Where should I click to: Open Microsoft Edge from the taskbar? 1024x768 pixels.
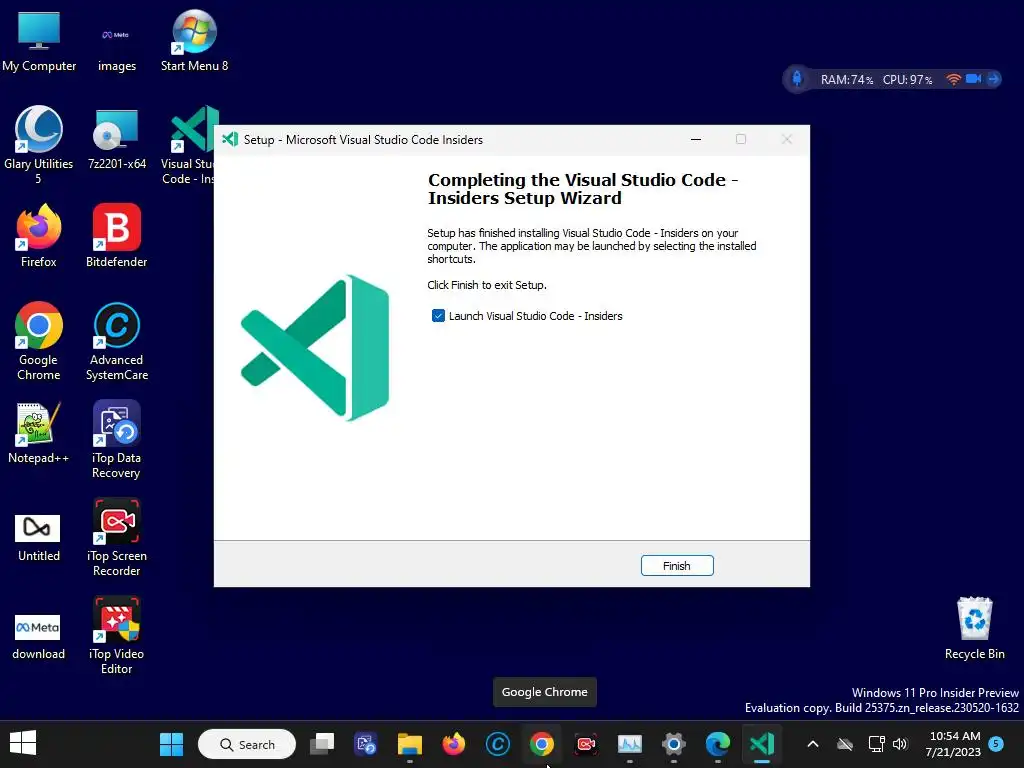pos(718,744)
